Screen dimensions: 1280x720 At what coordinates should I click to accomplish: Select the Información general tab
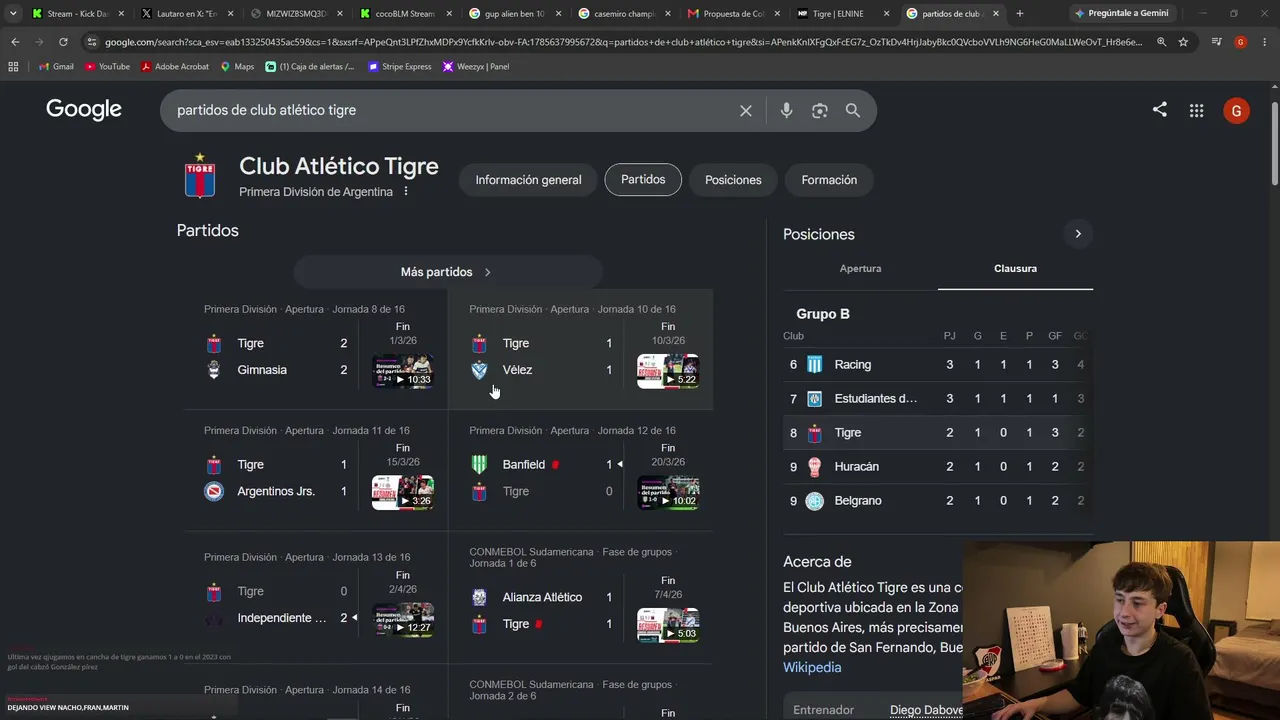point(528,180)
